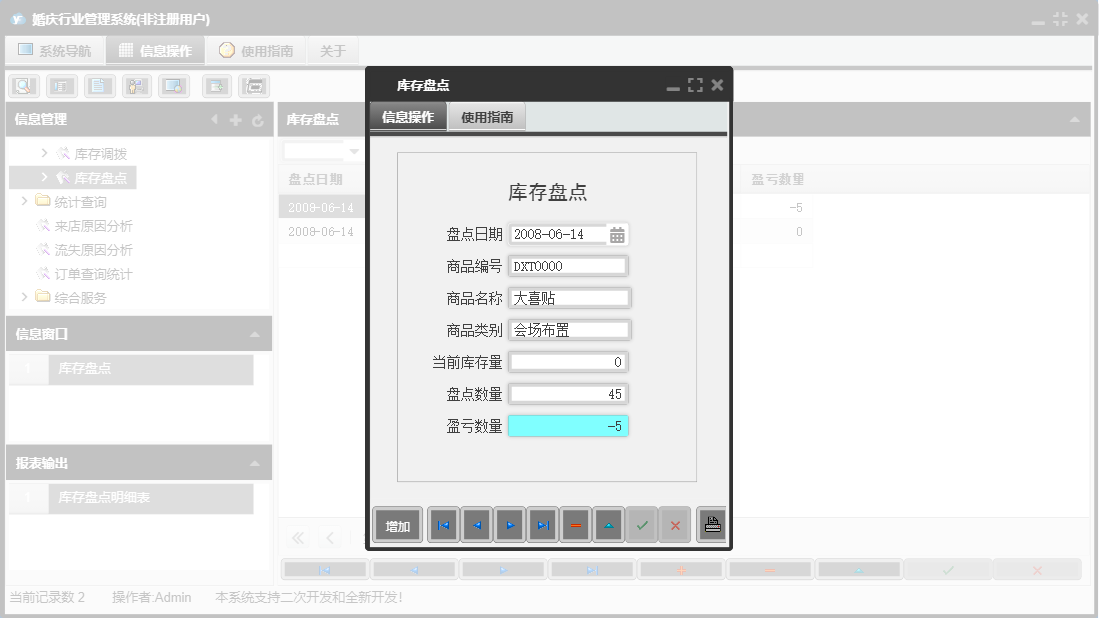Click the add window icon on the toolbar
The image size is (1099, 618).
pos(214,86)
